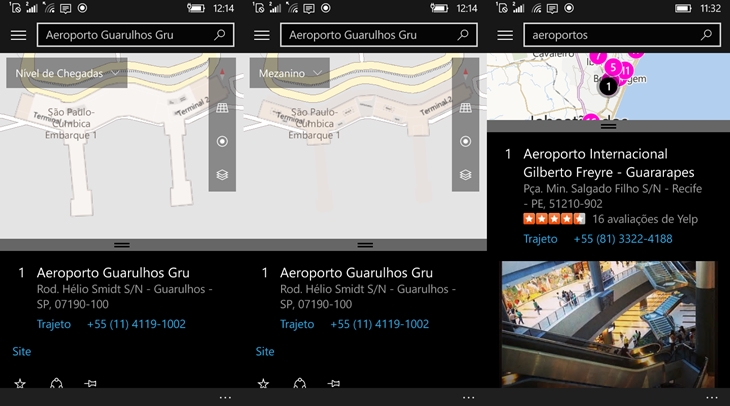Click compass north arrow on left map
730x406 pixels.
222,74
